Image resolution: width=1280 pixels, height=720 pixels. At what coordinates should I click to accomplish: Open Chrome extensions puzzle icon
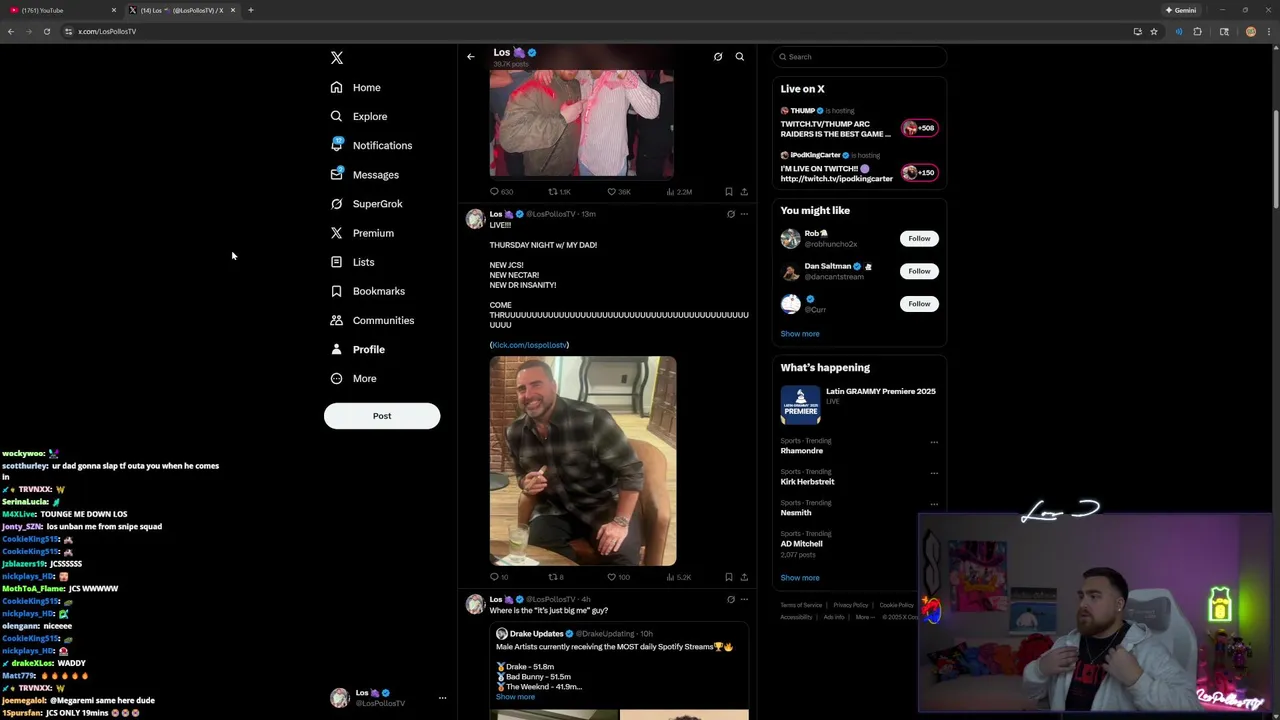tap(1198, 31)
